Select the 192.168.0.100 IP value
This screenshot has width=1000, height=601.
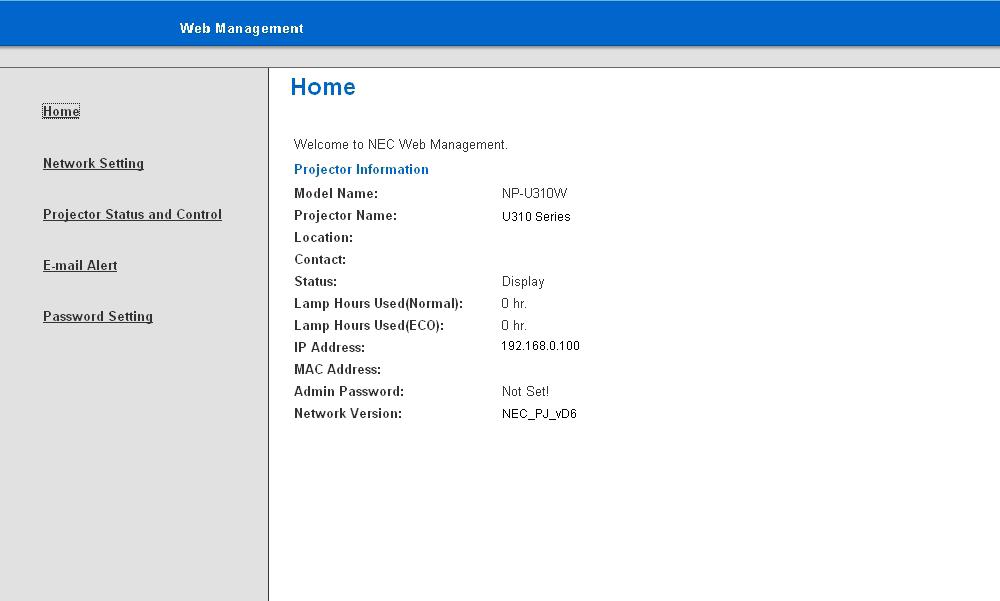coord(540,346)
